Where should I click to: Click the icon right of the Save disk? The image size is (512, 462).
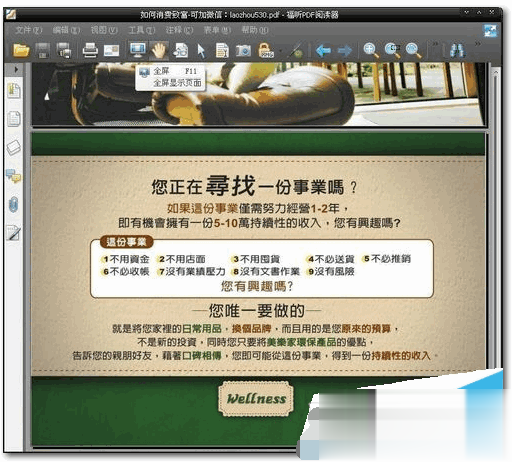(64, 51)
